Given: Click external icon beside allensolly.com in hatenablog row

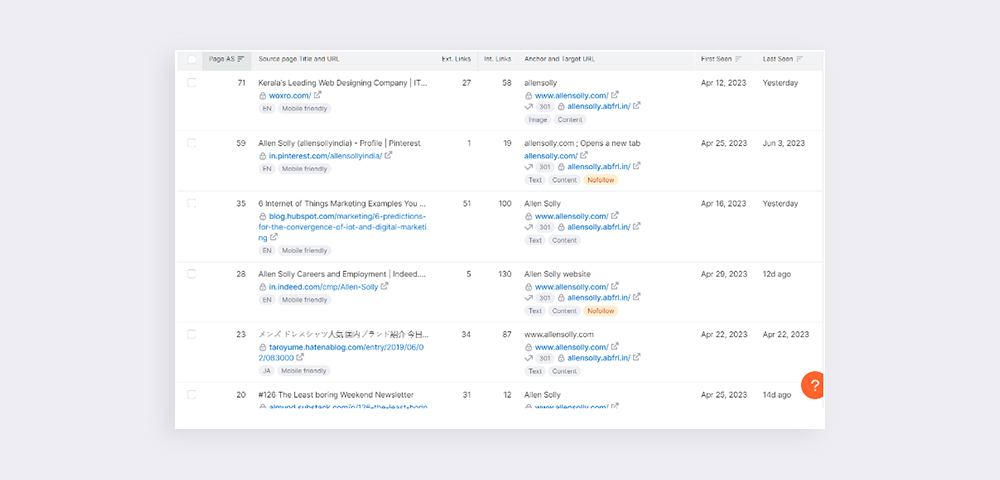Looking at the screenshot, I should (x=615, y=347).
